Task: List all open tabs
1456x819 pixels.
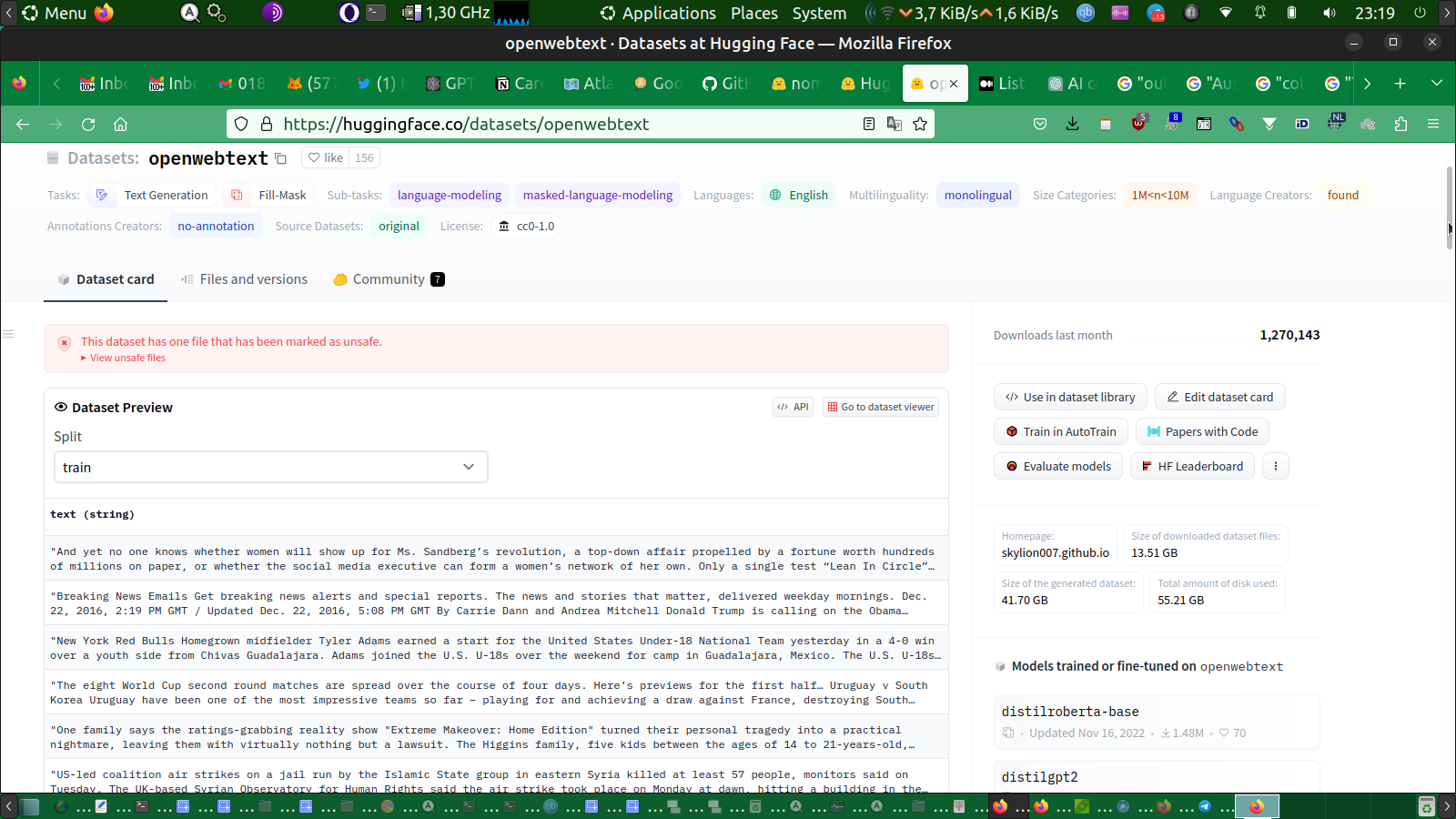Action: 1437,83
